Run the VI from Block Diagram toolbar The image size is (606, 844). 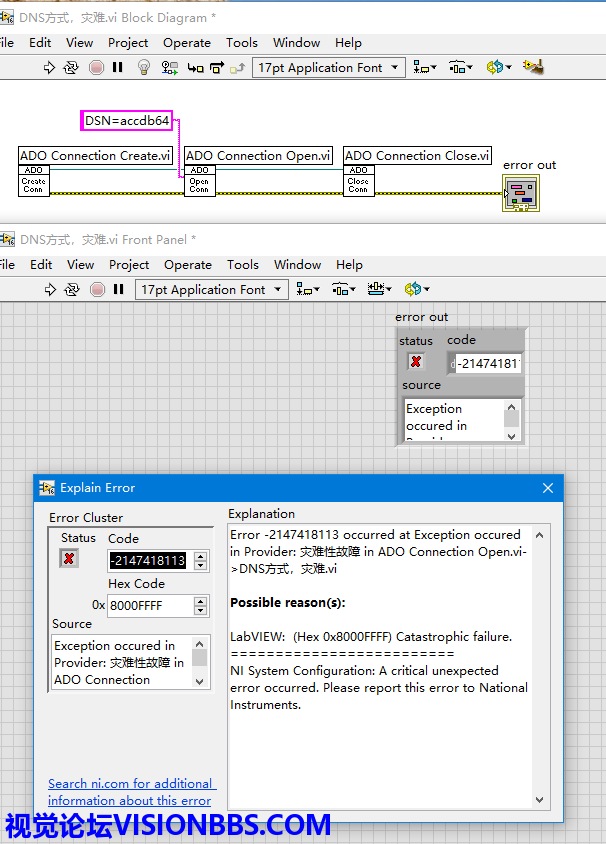point(49,67)
